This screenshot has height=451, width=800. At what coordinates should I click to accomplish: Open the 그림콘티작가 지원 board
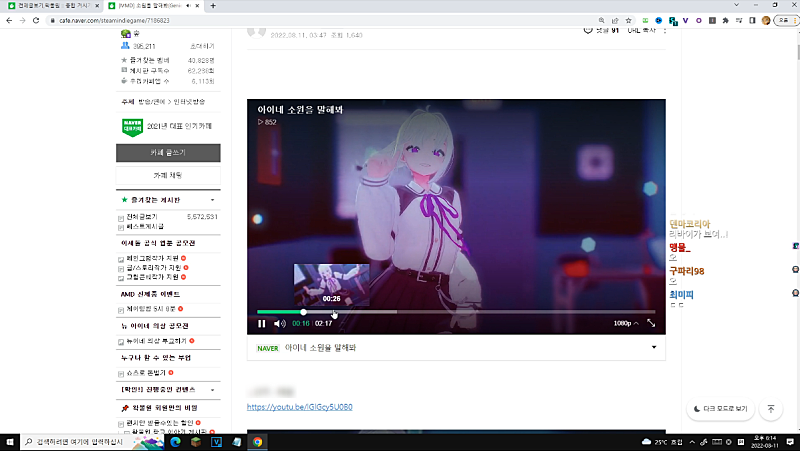click(x=153, y=277)
